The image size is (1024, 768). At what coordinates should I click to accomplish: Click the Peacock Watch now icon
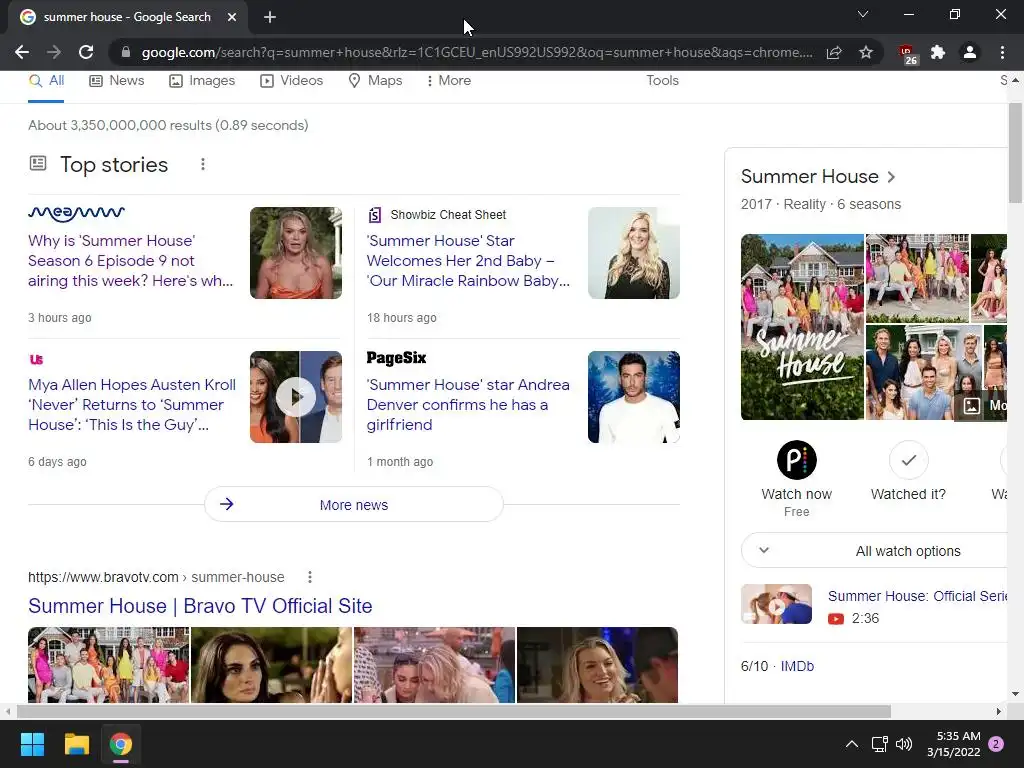coord(797,460)
